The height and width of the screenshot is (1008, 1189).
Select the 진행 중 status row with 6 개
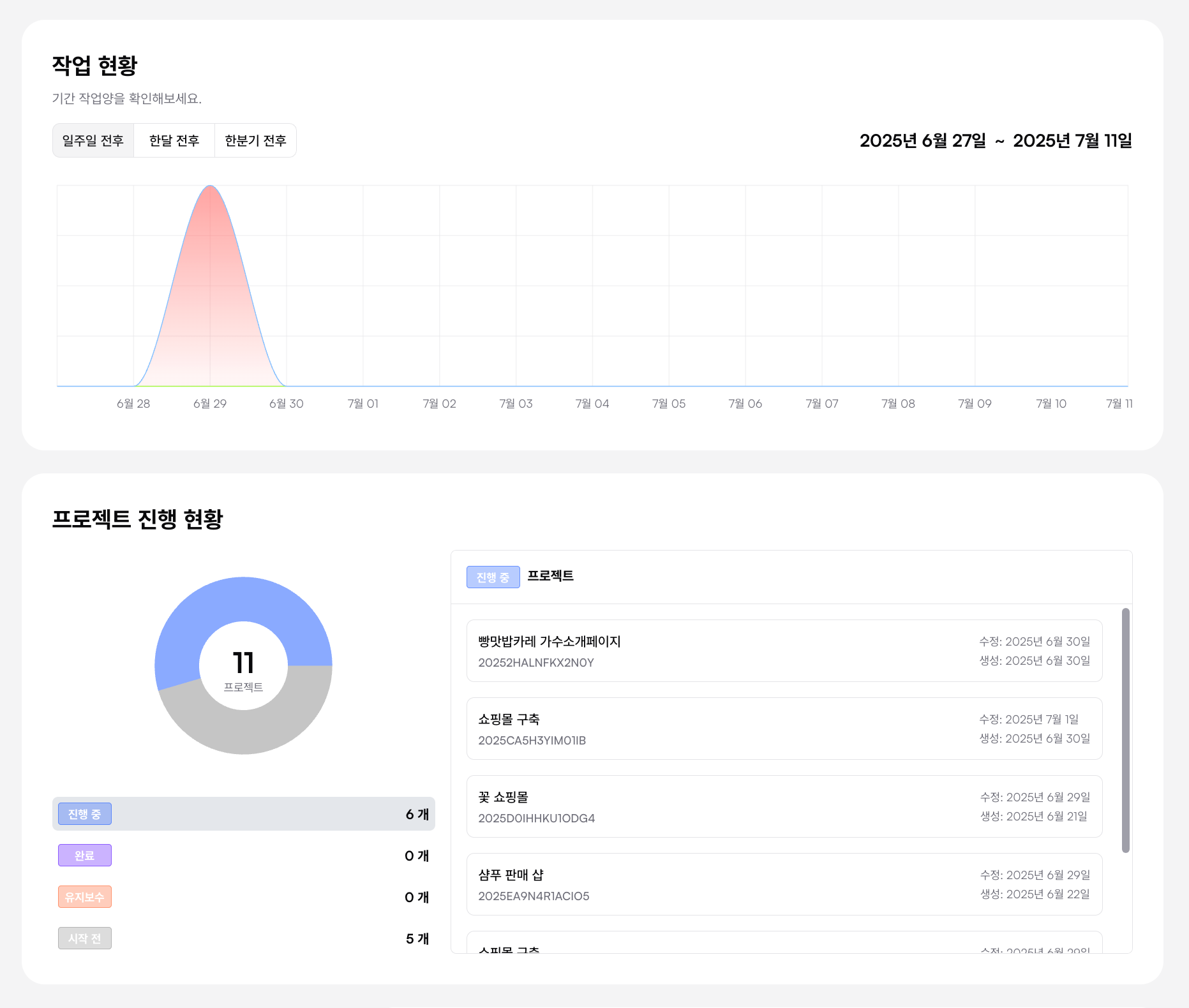(243, 814)
